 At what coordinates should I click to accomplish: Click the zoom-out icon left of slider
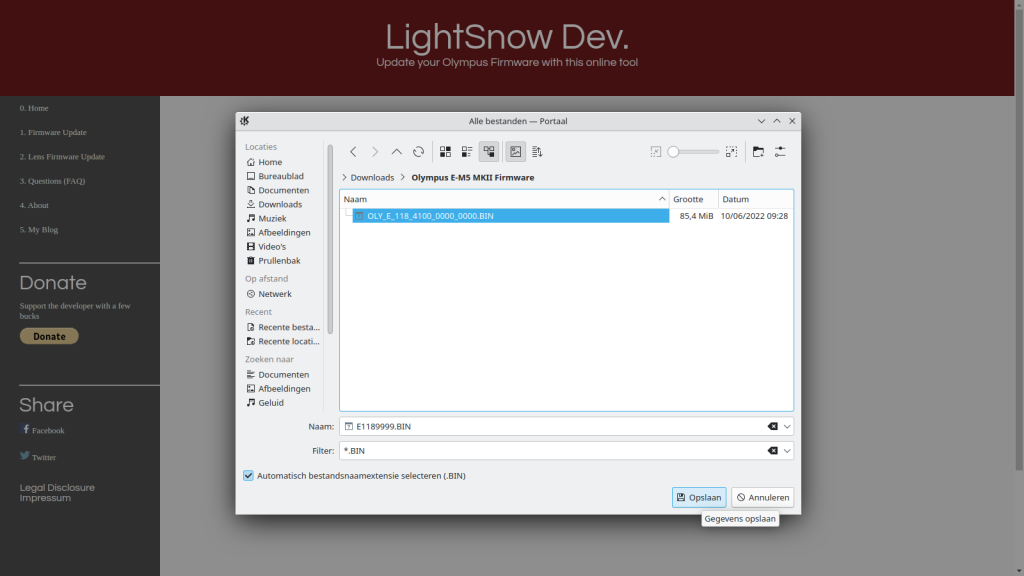coord(656,152)
